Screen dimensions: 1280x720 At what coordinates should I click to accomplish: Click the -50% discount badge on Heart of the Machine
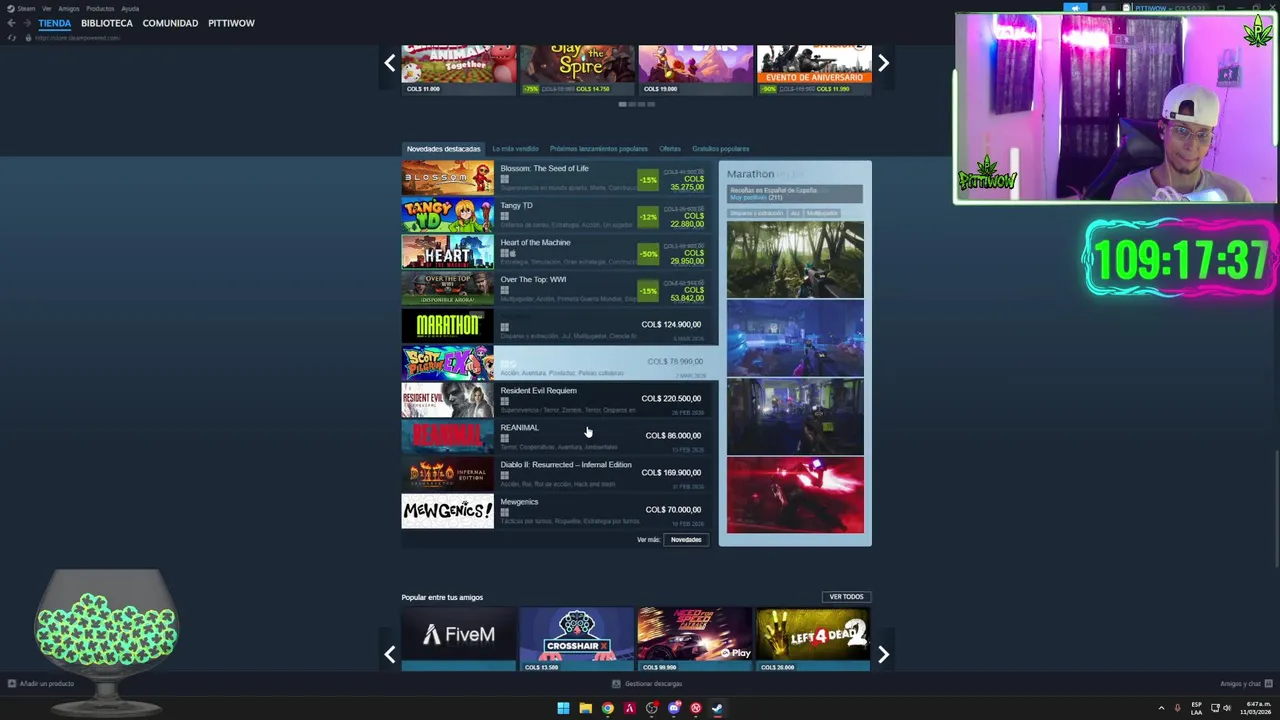[x=649, y=254]
